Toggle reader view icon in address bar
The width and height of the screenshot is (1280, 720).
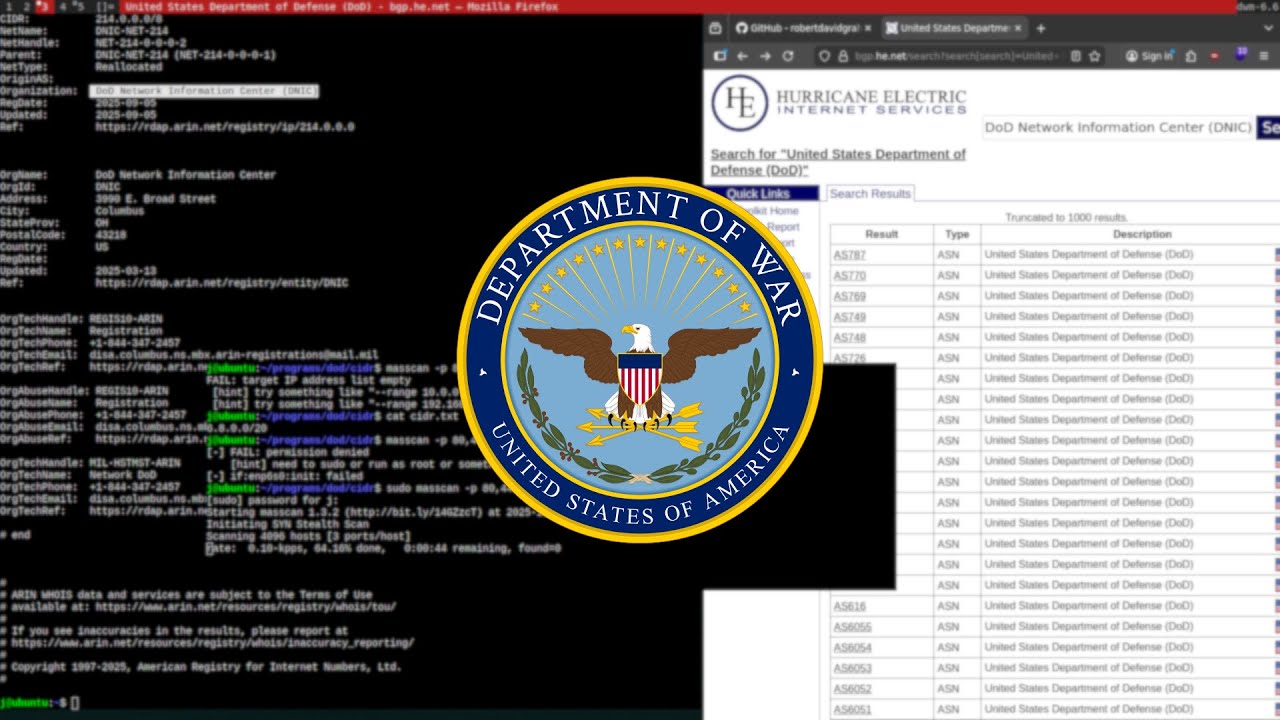(x=1076, y=56)
